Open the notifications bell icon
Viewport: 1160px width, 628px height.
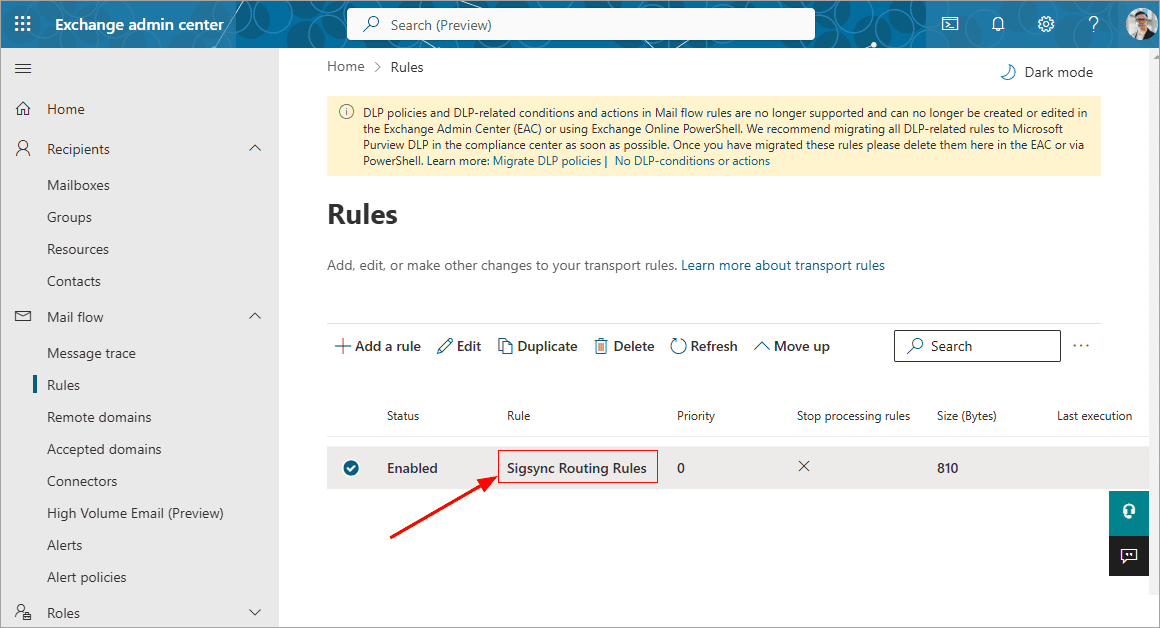coord(998,24)
